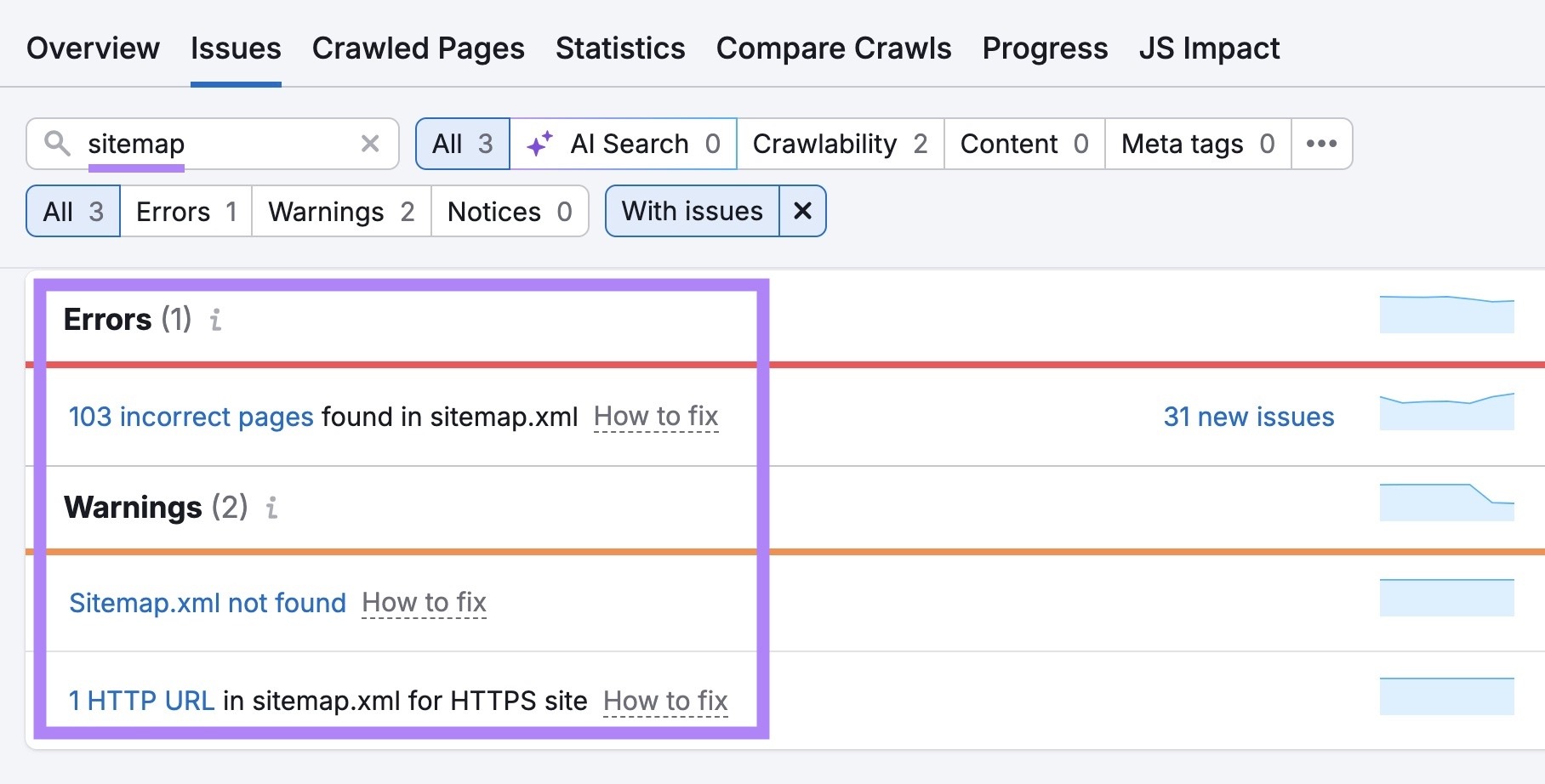Filter issues to show only Warnings

[339, 211]
